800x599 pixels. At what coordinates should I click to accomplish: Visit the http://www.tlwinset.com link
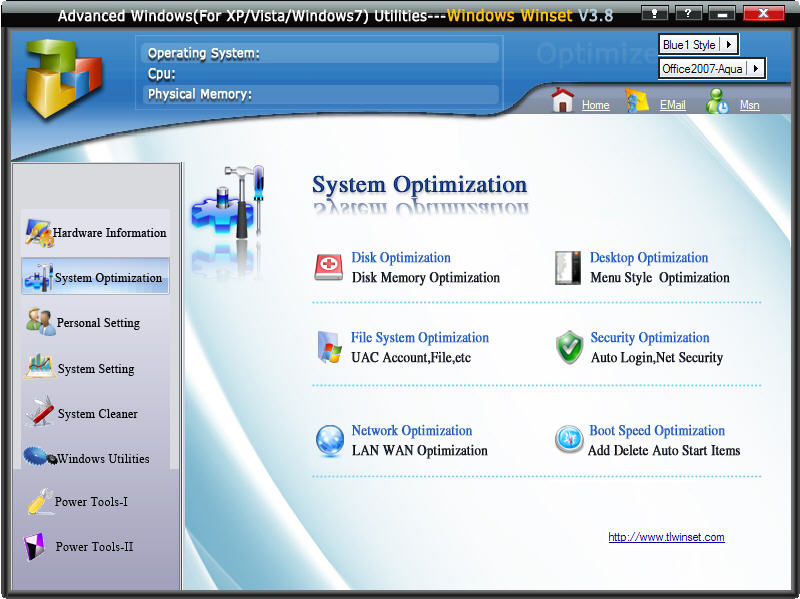pyautogui.click(x=666, y=537)
